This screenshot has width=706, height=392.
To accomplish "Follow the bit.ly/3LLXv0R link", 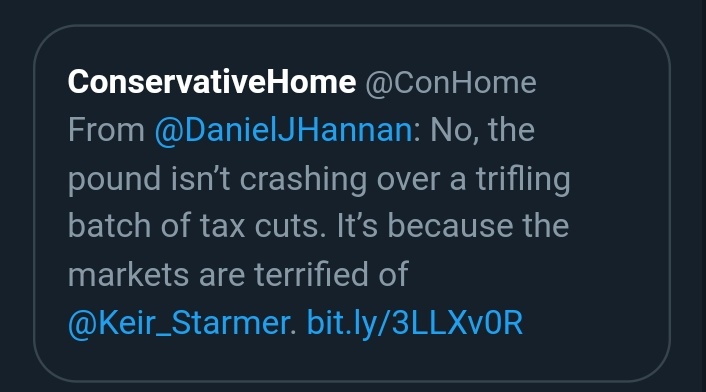I will coord(415,324).
